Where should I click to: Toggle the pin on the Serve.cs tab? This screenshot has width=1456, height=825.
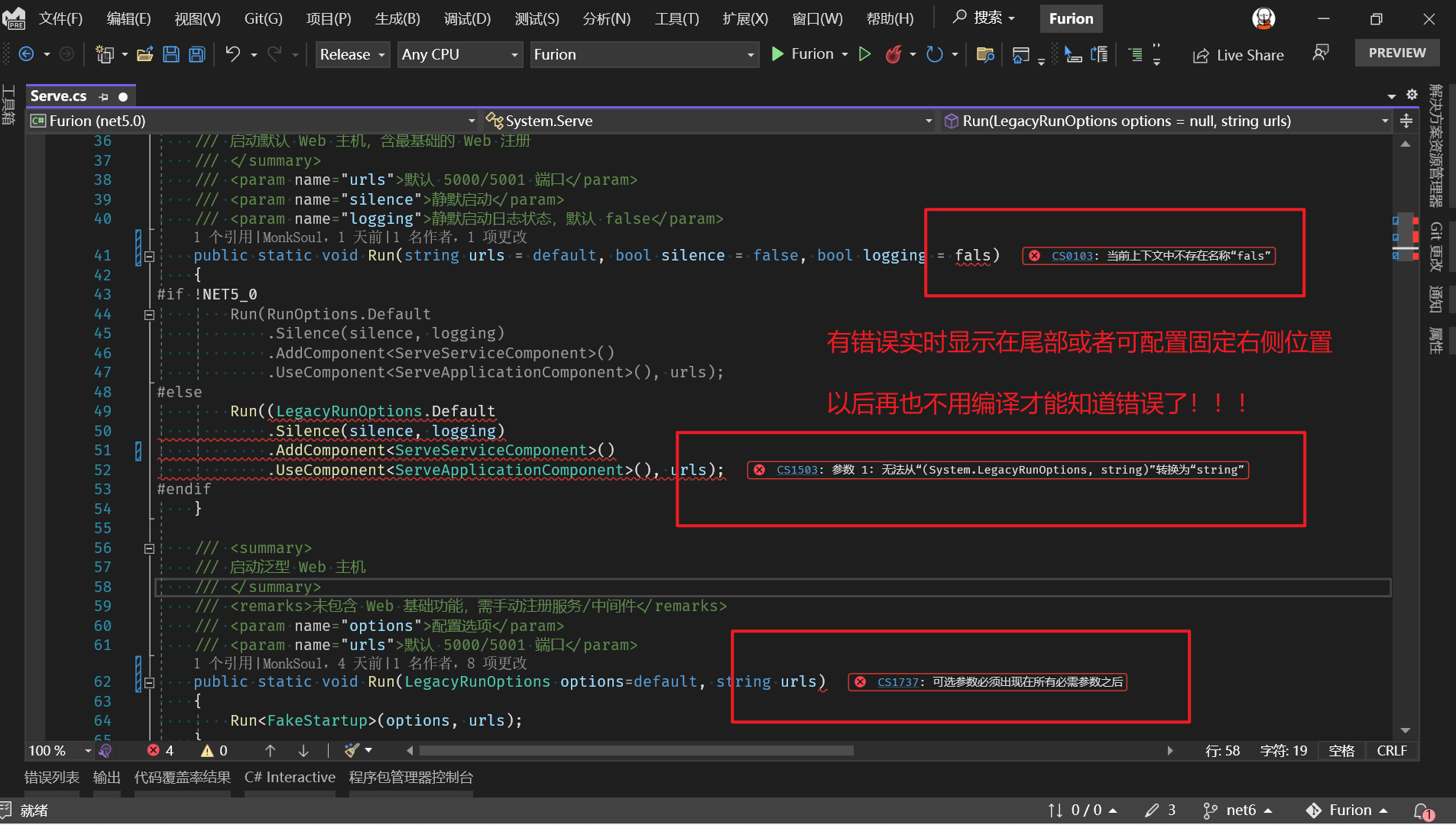pyautogui.click(x=104, y=96)
